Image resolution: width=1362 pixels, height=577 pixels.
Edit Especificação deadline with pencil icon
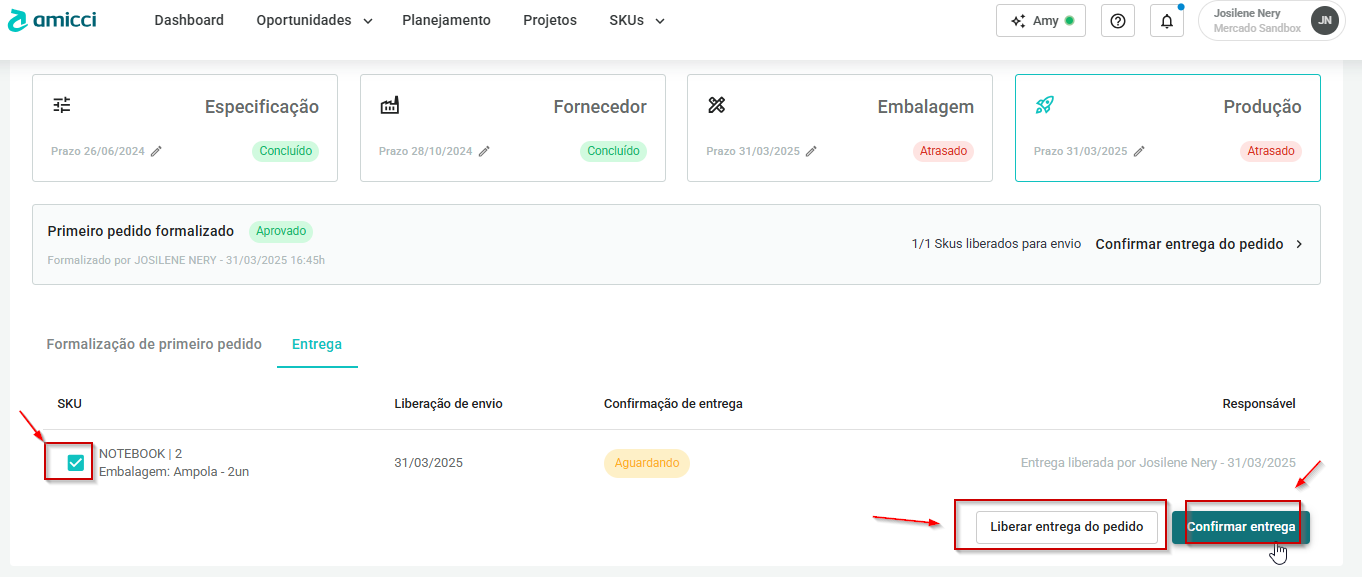[157, 152]
